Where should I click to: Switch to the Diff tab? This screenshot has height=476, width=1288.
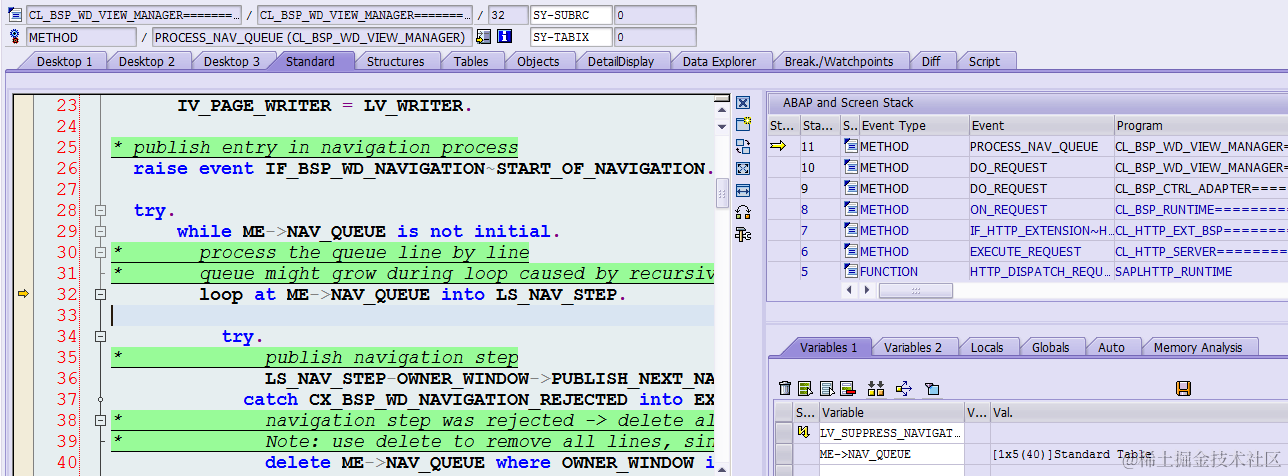931,61
